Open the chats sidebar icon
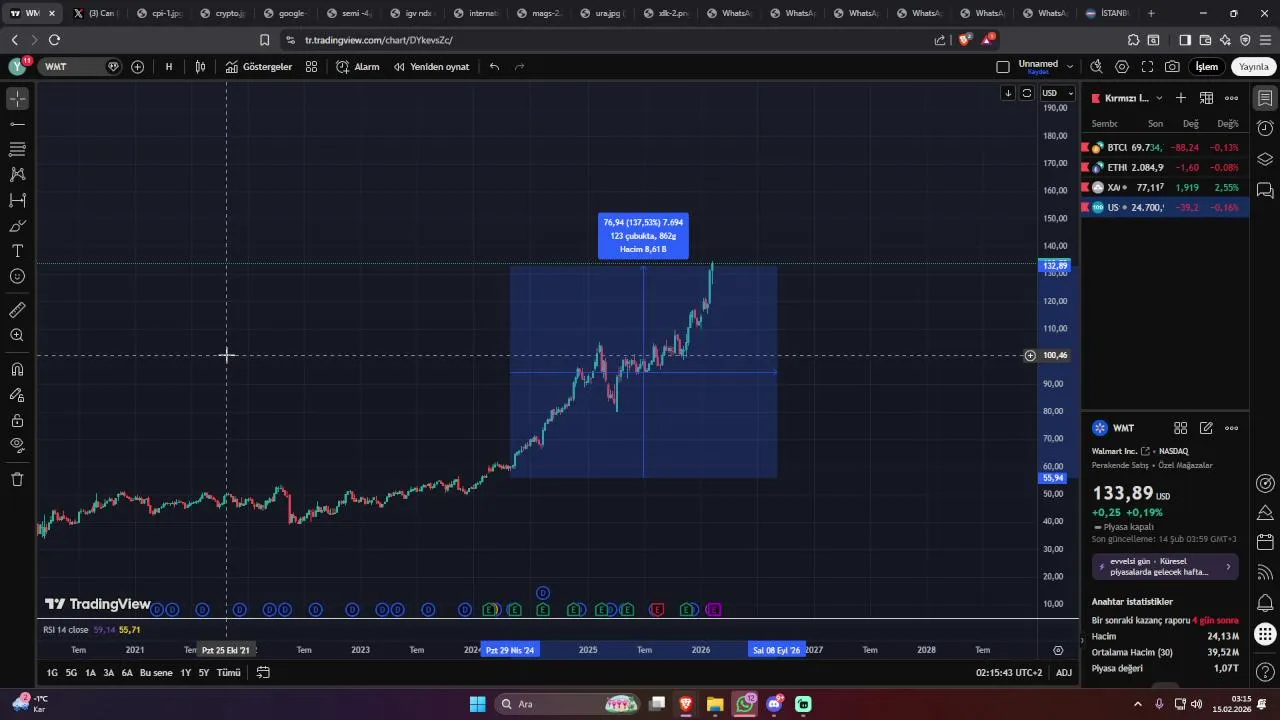Viewport: 1280px width, 720px height. [x=1265, y=190]
